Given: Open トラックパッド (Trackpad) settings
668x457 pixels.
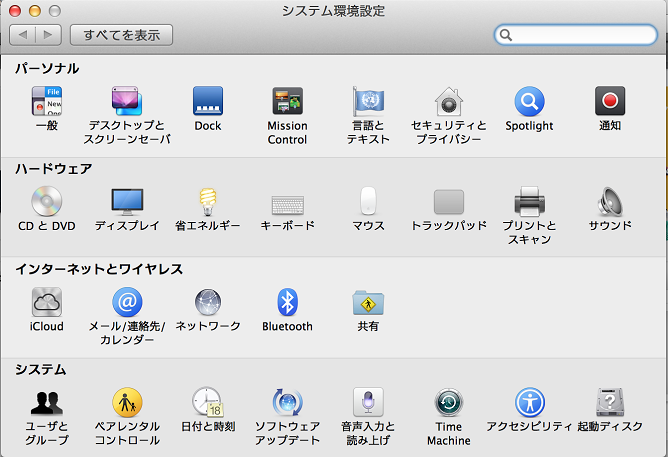Looking at the screenshot, I should tap(448, 202).
